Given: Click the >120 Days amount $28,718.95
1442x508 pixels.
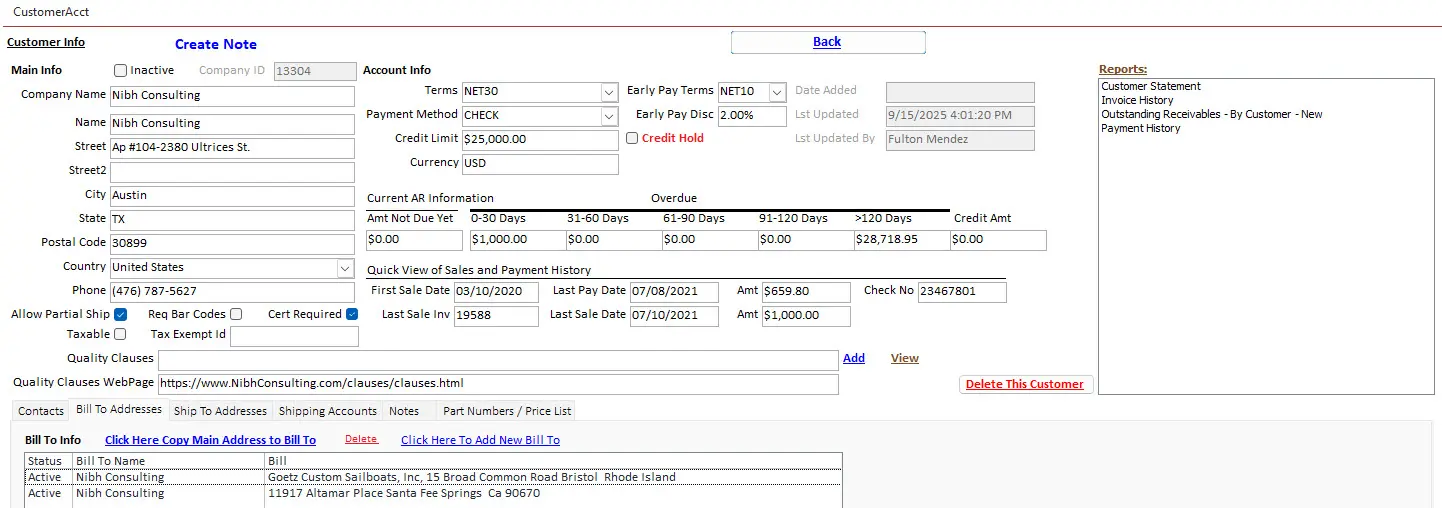Looking at the screenshot, I should coord(900,240).
